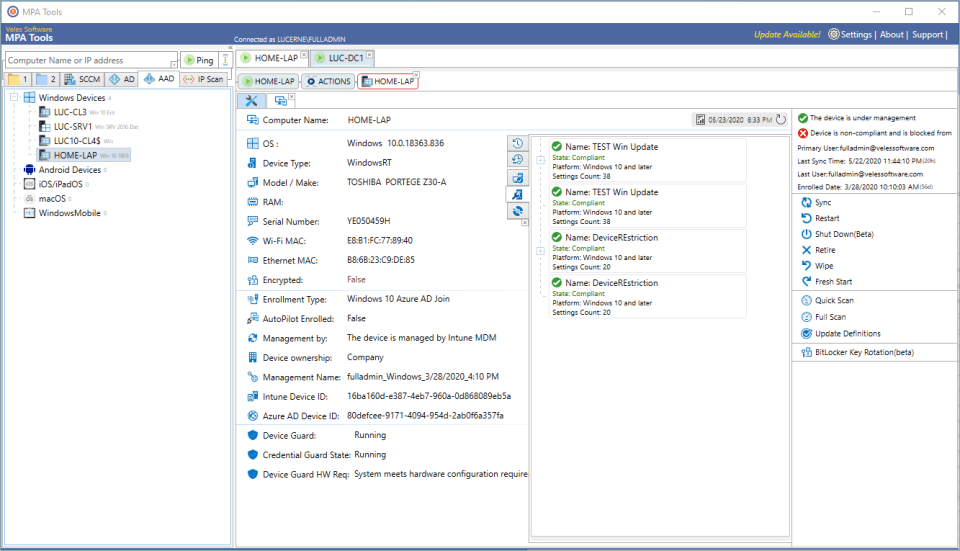This screenshot has width=960, height=551.
Task: Start BitLocker Key Rotation(beta)
Action: (863, 352)
